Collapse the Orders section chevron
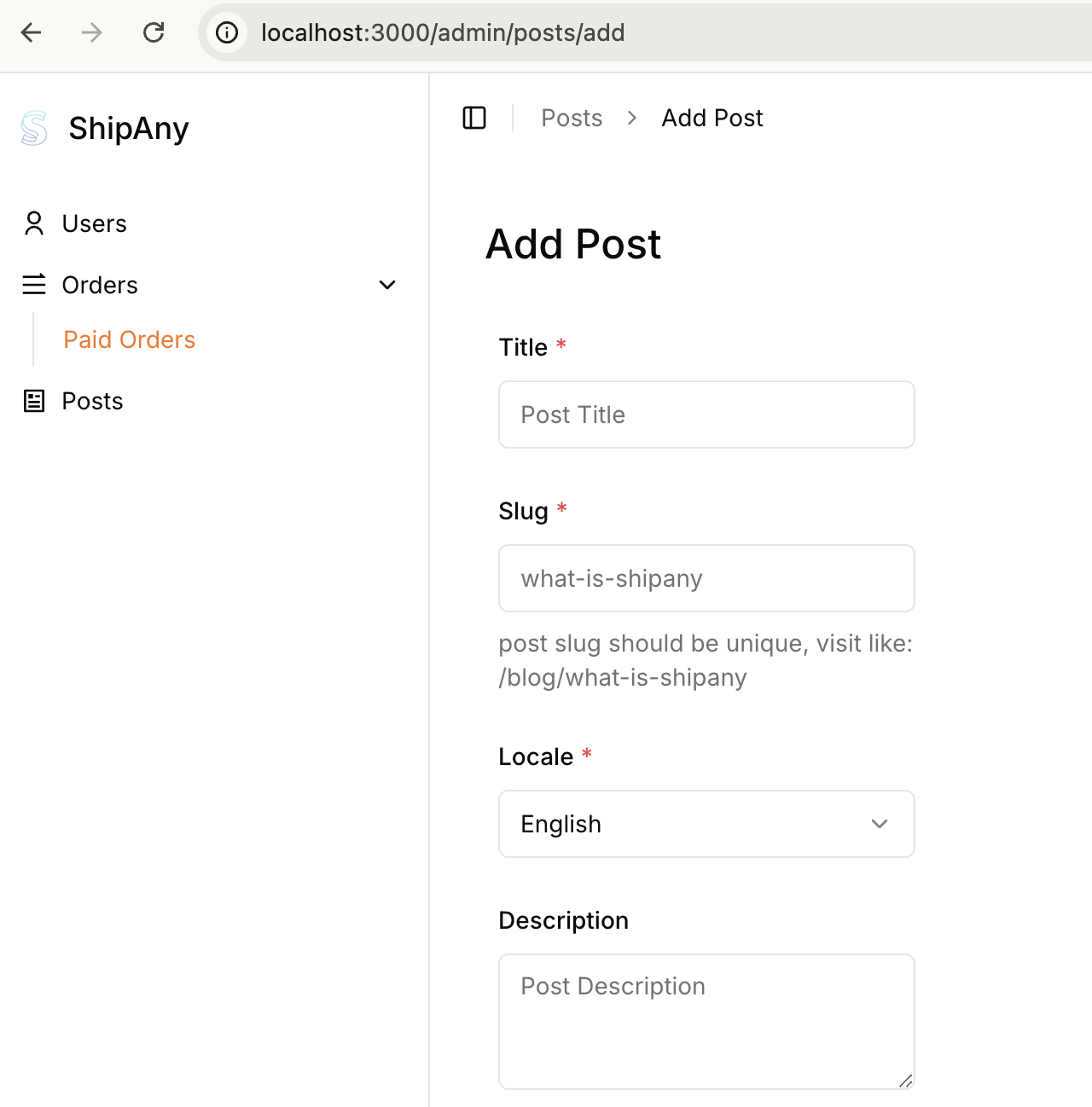The image size is (1092, 1107). click(387, 285)
